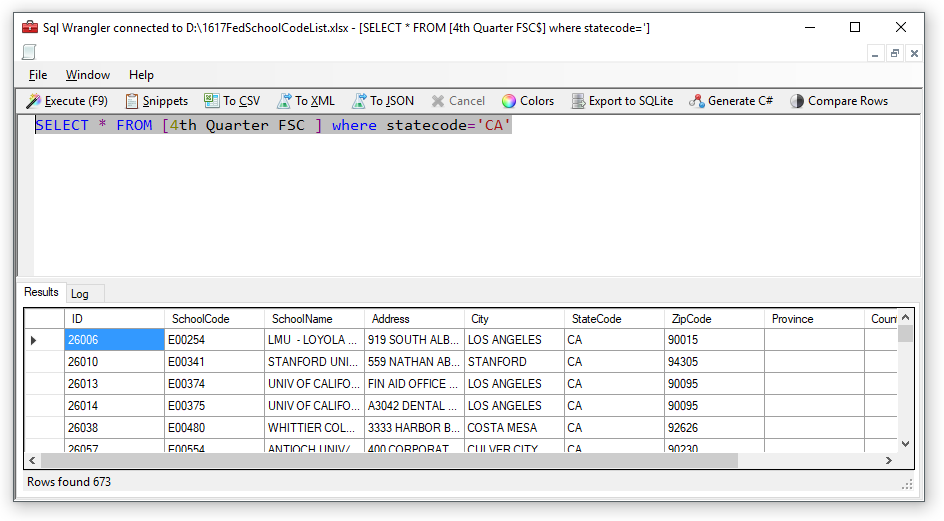Select the LMU - LOYOLA school name cell
Image resolution: width=944 pixels, height=521 pixels.
pos(314,340)
